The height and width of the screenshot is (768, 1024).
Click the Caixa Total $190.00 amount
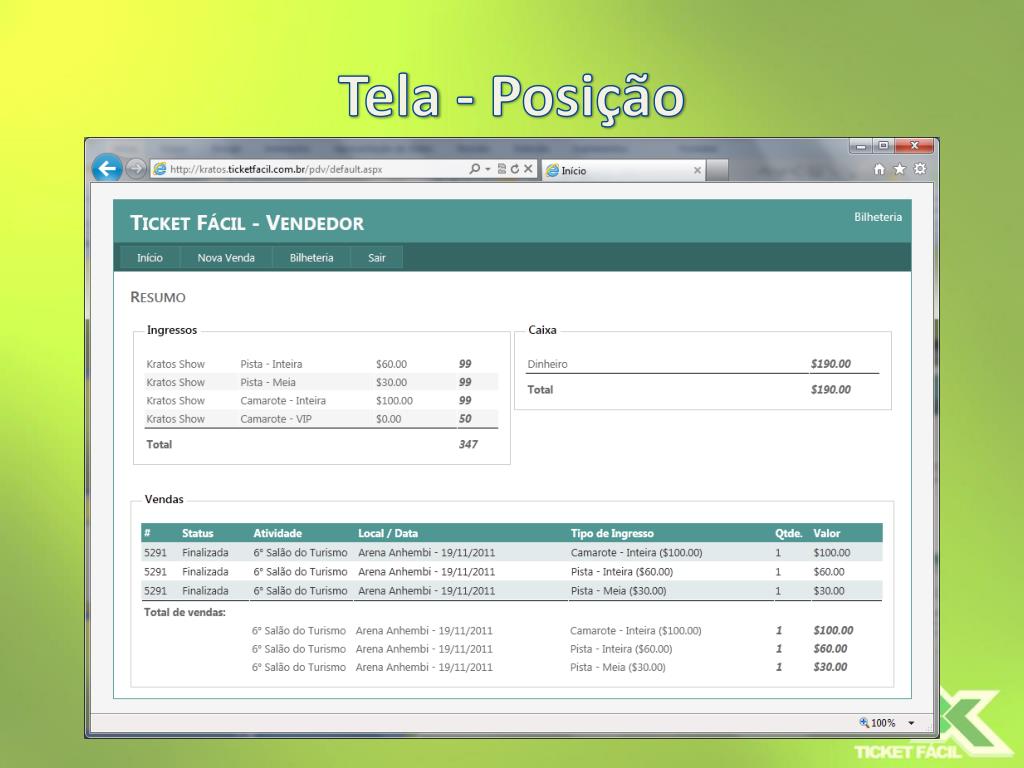[x=831, y=389]
